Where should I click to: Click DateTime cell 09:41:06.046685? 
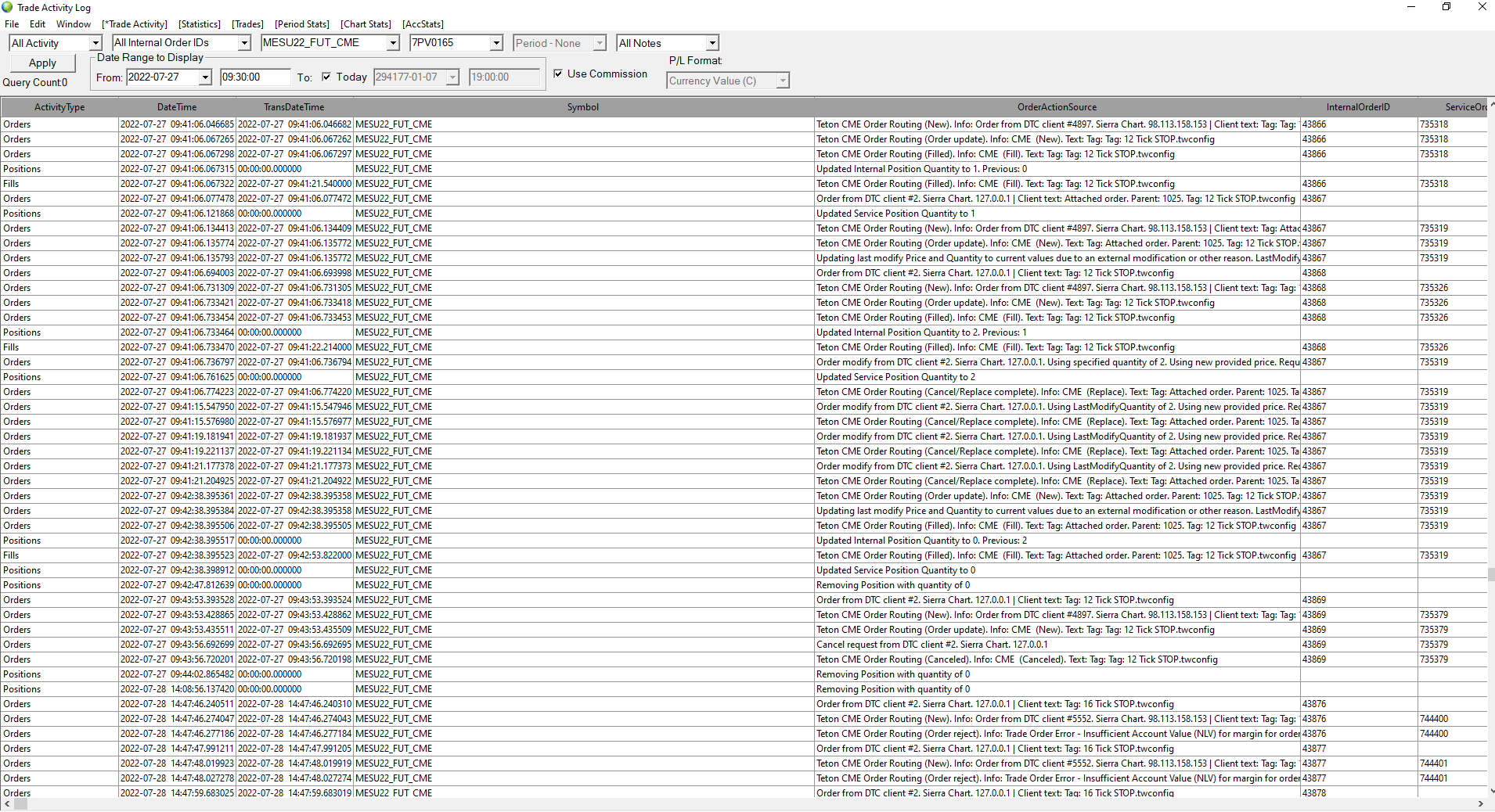(177, 124)
